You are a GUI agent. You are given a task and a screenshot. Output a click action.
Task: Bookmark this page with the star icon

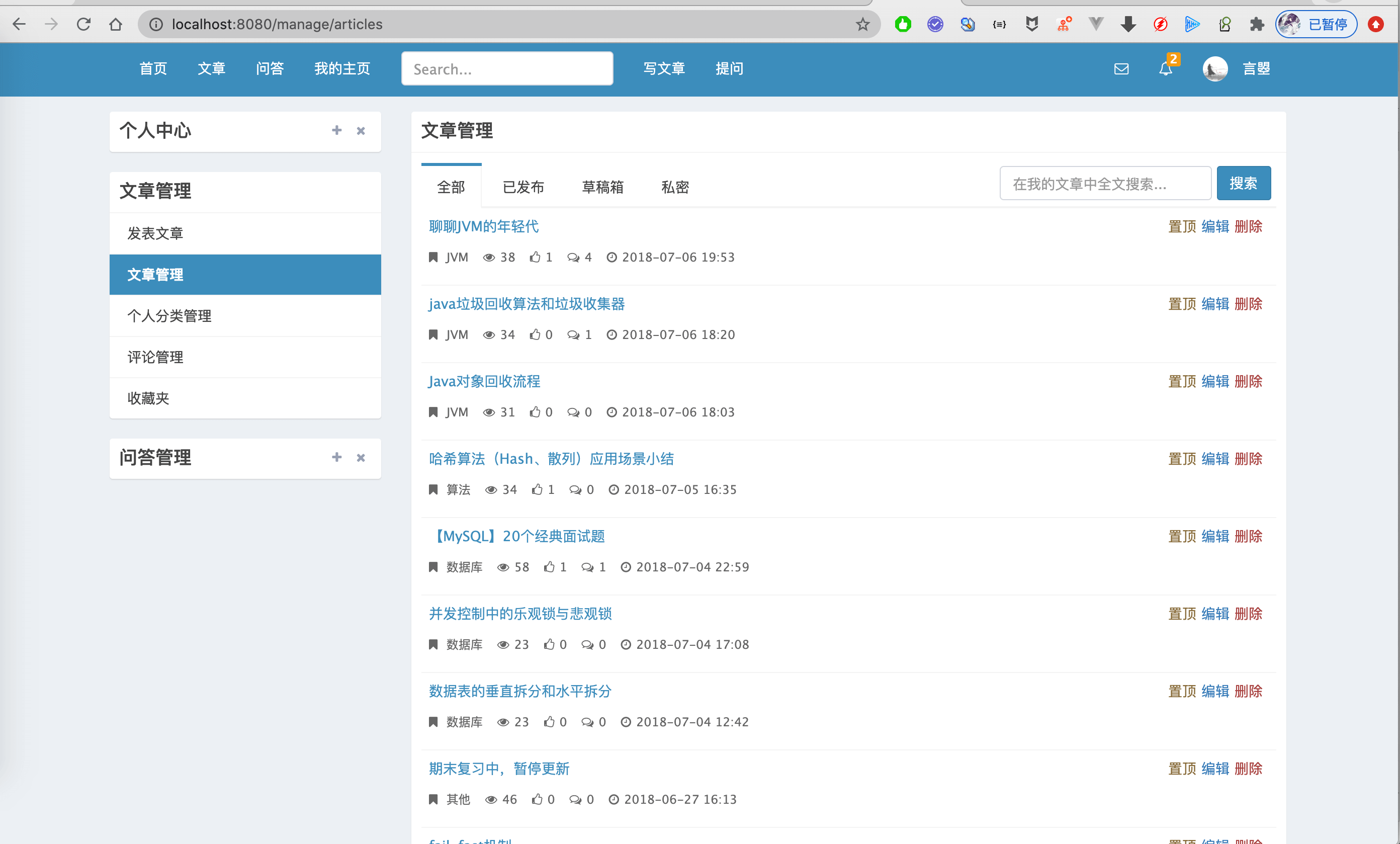(x=862, y=24)
